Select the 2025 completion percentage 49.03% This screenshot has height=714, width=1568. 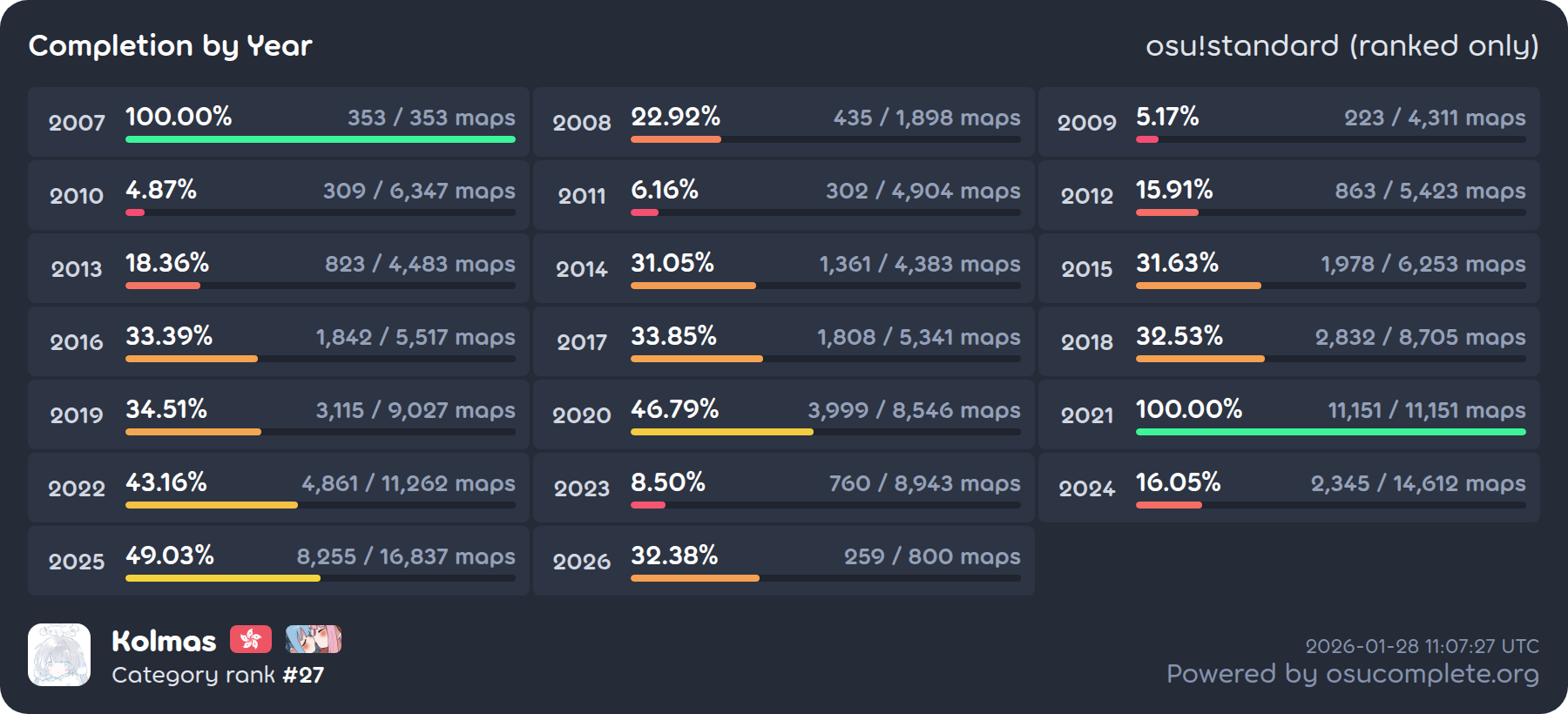point(170,556)
